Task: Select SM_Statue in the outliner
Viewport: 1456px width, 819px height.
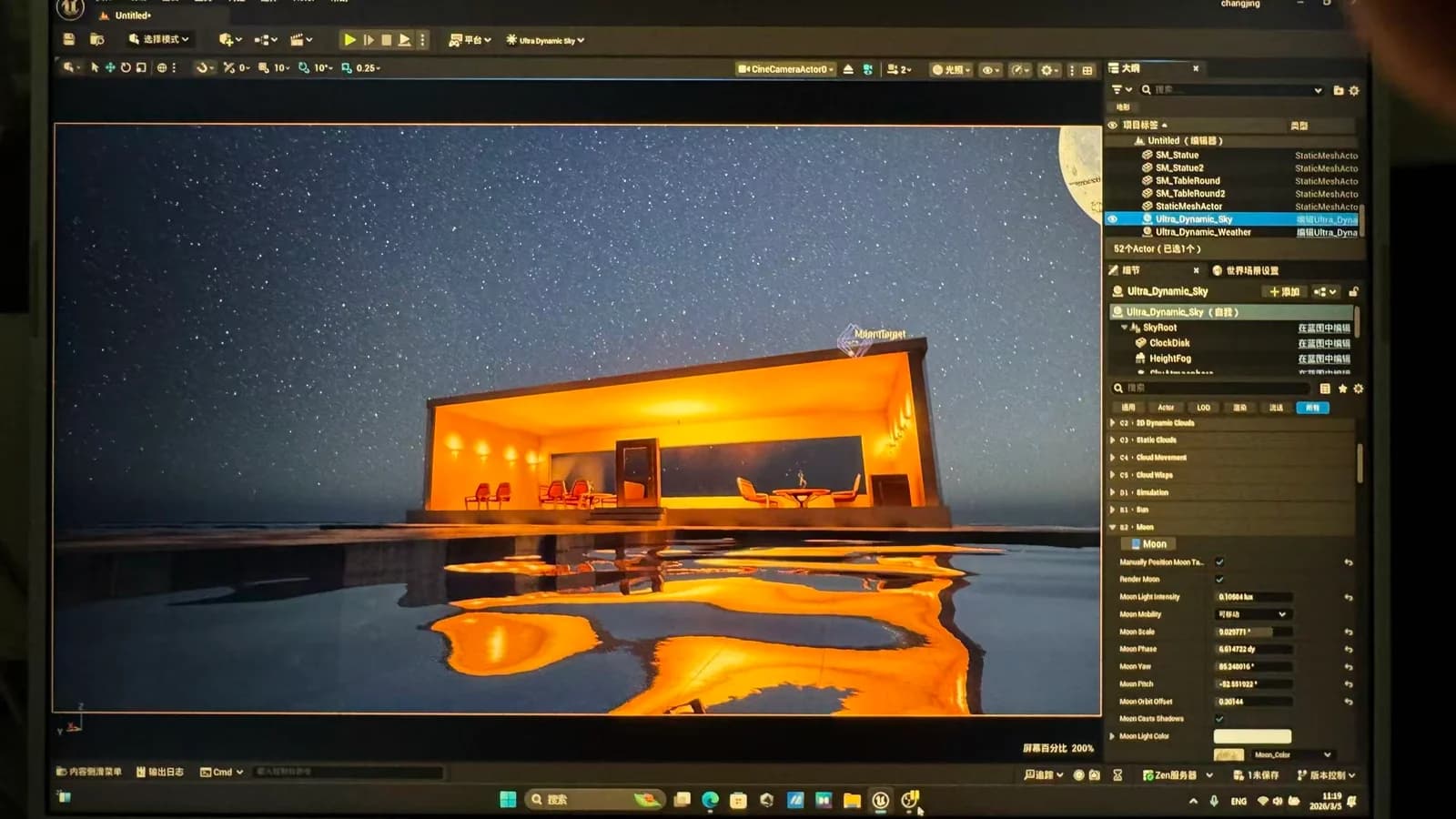Action: point(1177,156)
